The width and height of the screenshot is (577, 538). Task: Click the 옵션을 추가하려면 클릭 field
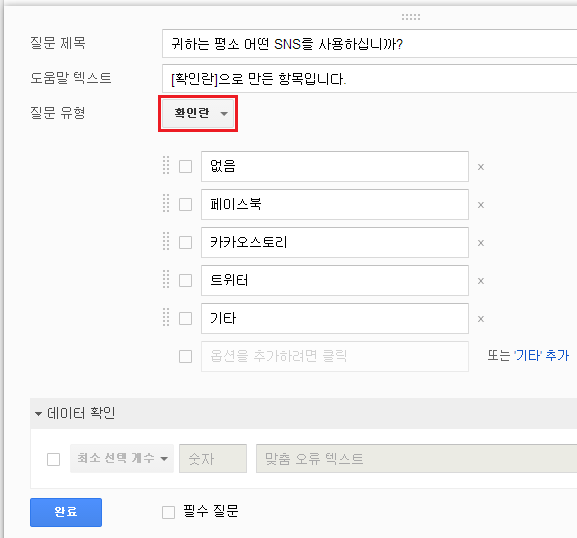335,356
